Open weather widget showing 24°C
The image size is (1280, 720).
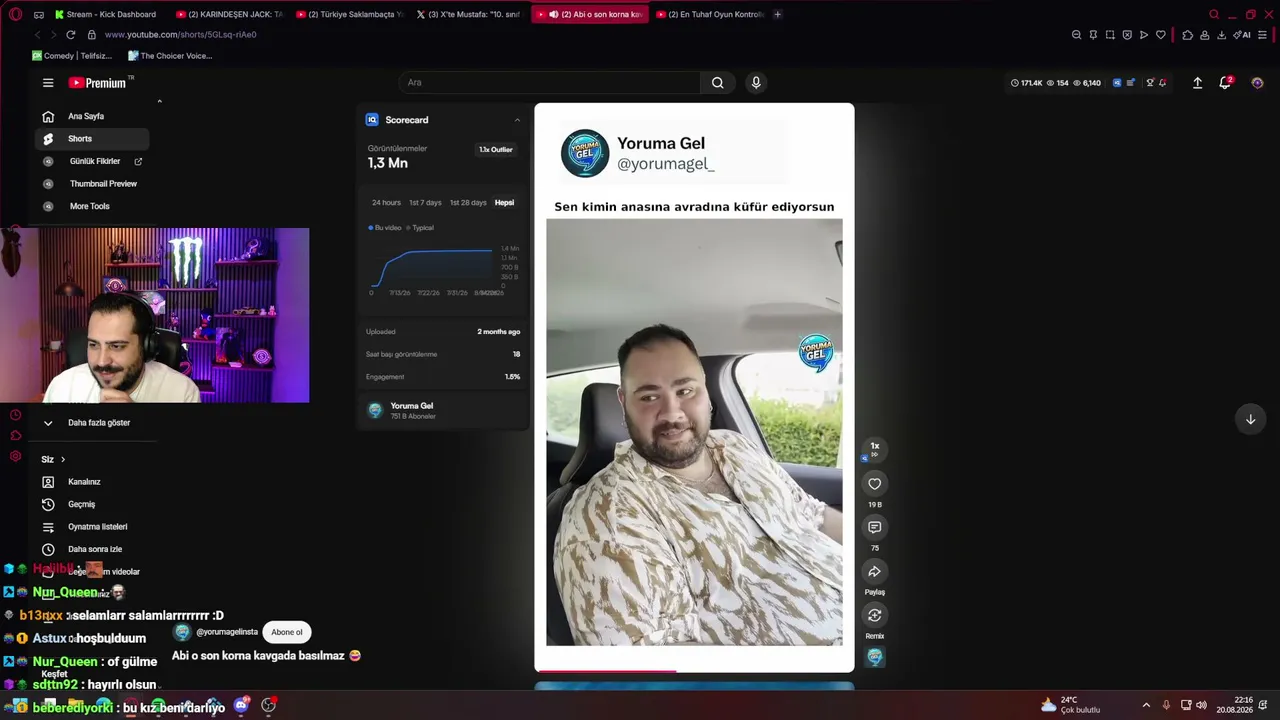[1070, 705]
